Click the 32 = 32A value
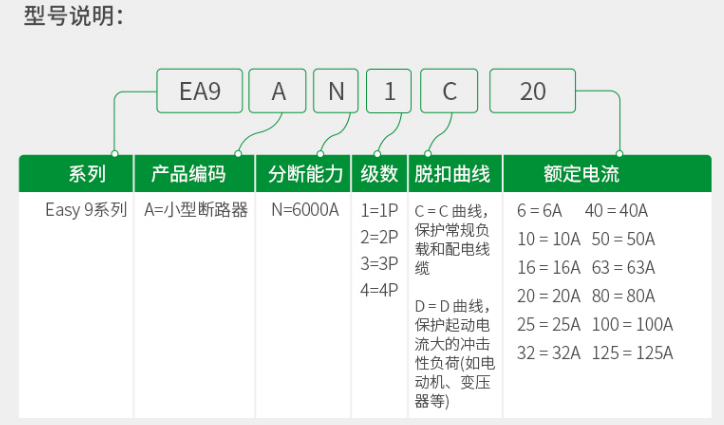This screenshot has height=425, width=724. coord(549,353)
